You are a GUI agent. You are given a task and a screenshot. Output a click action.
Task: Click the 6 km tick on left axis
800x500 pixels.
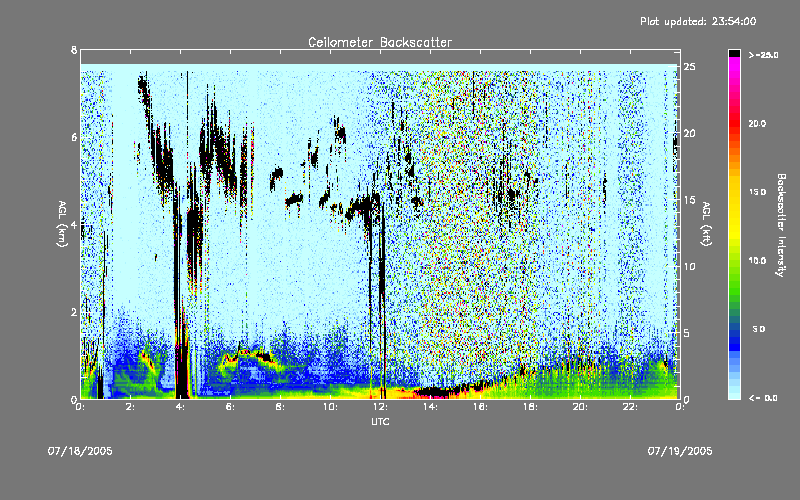(x=74, y=137)
